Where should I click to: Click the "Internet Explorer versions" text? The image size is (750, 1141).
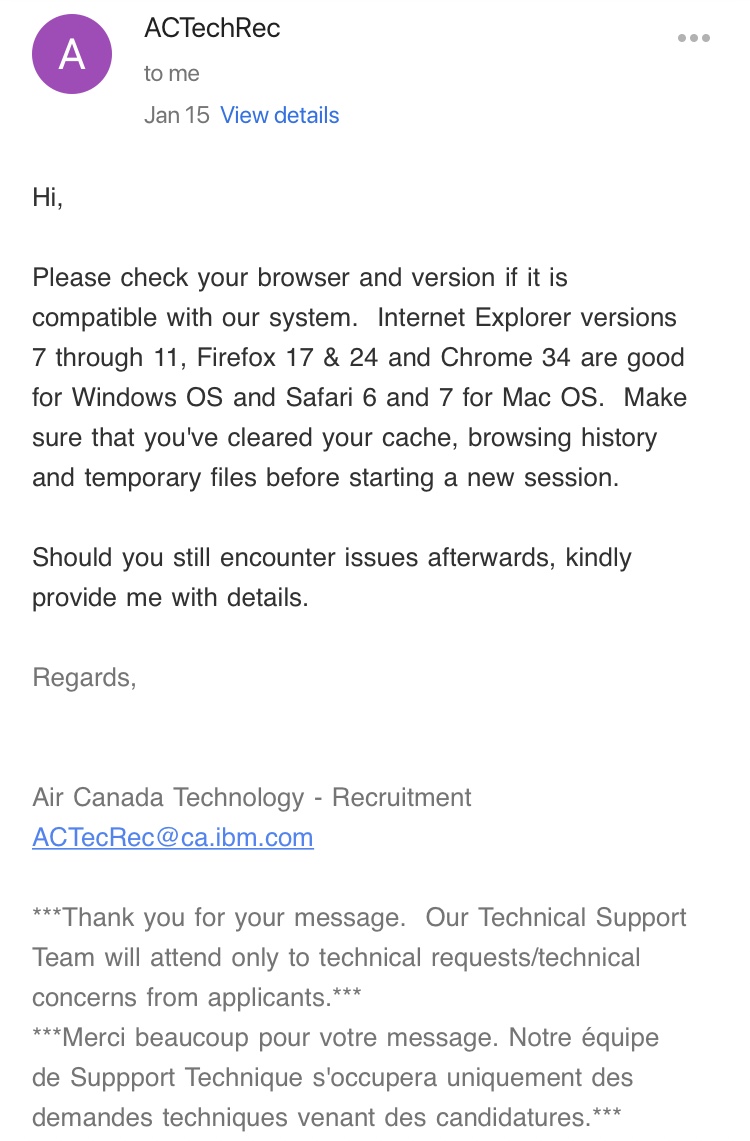tap(527, 317)
